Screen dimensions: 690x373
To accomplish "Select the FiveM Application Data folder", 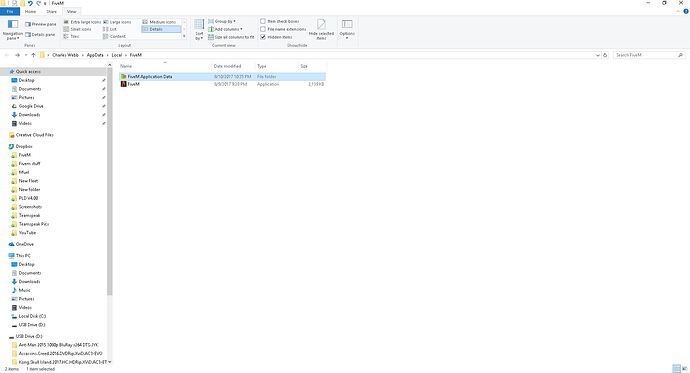I will tap(222, 77).
